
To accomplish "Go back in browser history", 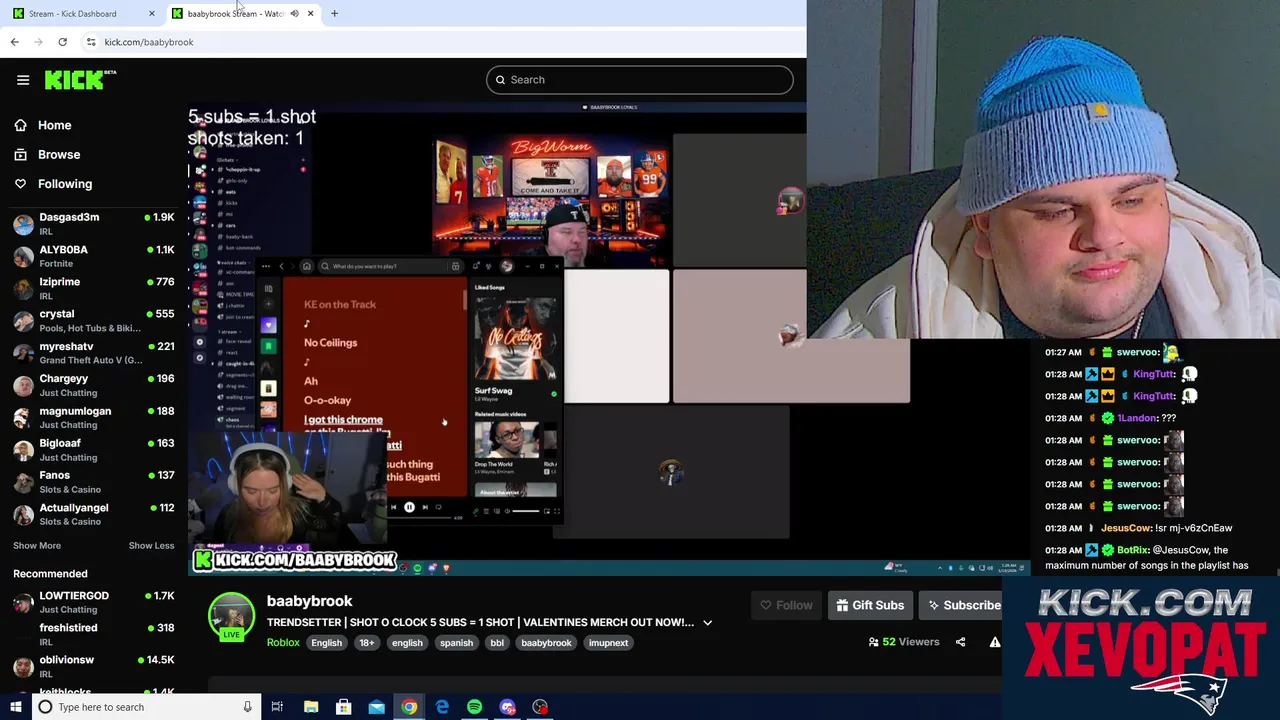I will coord(15,42).
